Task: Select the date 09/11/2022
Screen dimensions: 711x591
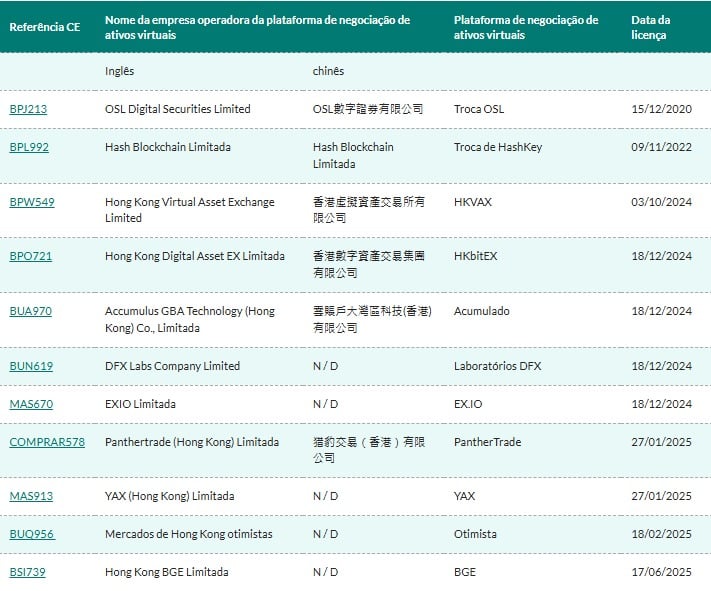Action: tap(662, 147)
